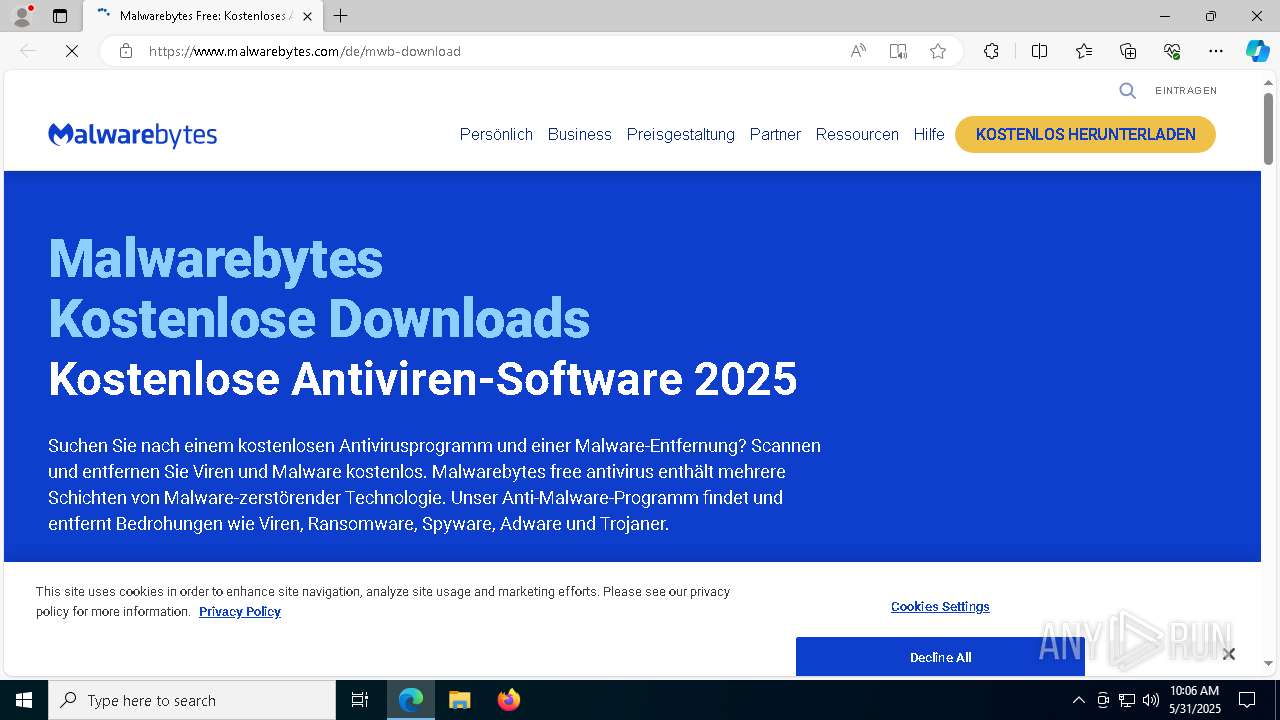Click the scrollbar down arrow

pyautogui.click(x=1268, y=663)
